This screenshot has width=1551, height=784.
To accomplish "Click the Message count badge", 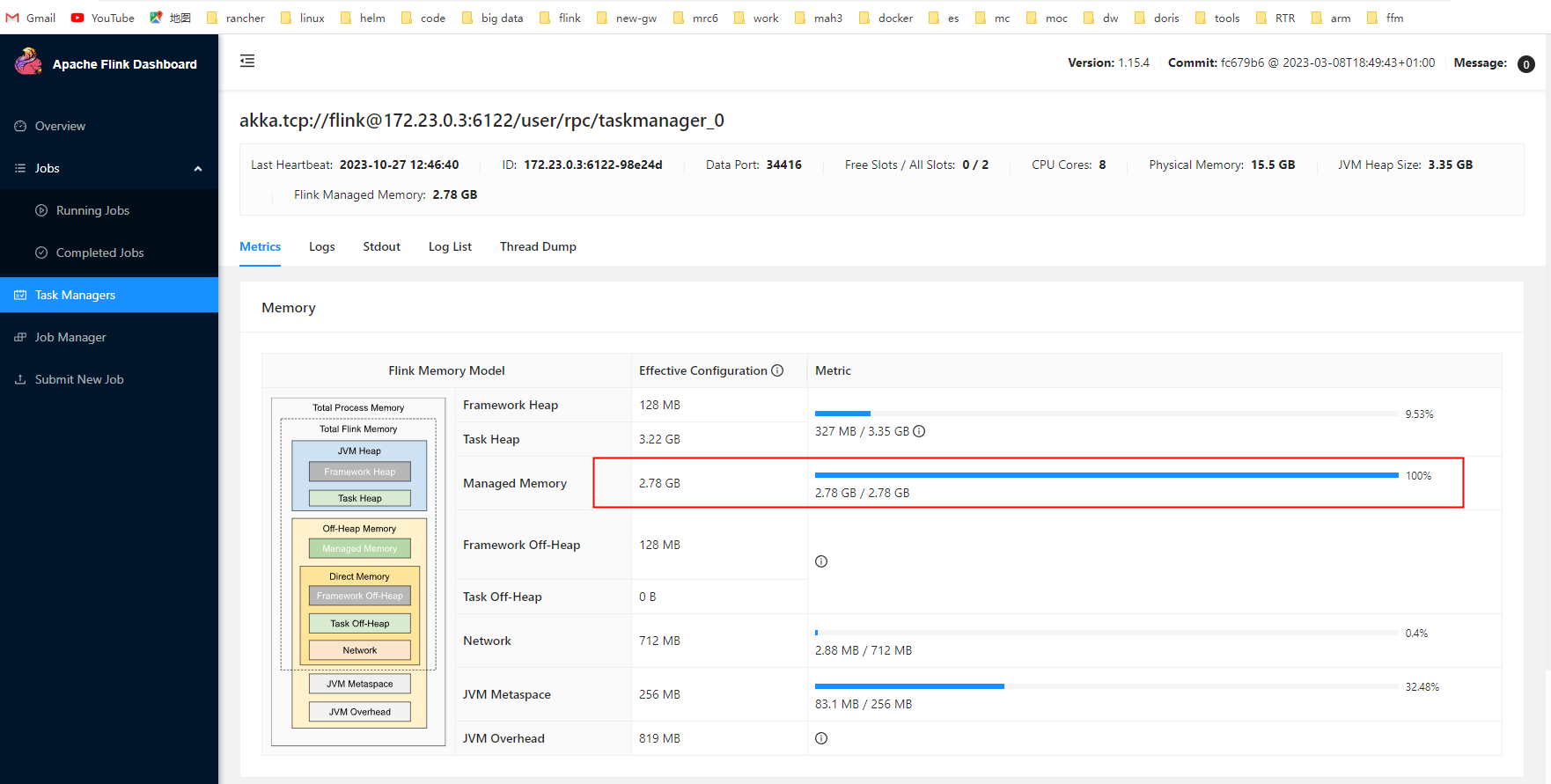I will [x=1526, y=63].
